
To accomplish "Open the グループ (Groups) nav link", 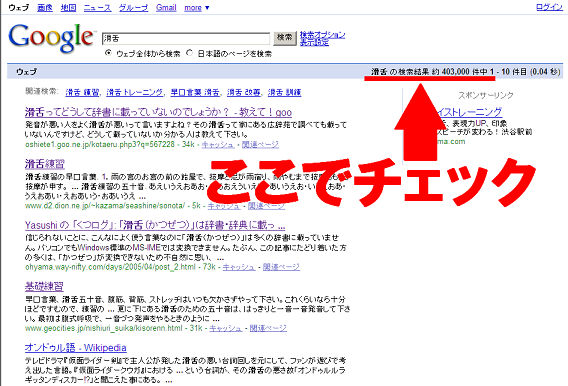I will 134,8.
